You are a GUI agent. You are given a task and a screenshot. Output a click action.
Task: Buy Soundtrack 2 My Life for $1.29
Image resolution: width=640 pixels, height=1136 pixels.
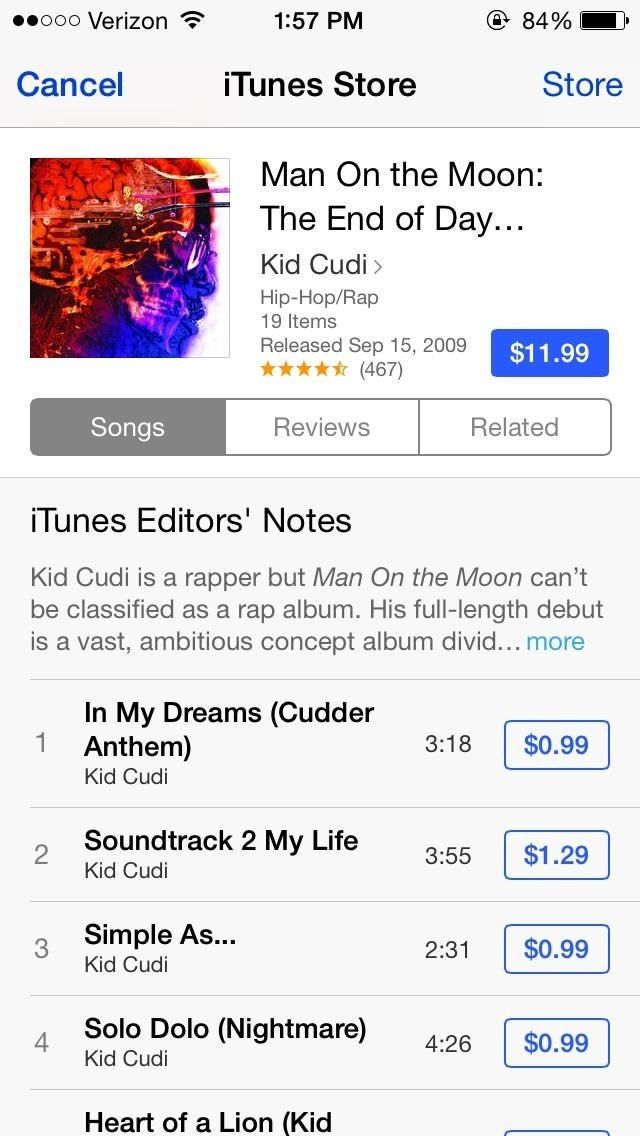557,855
